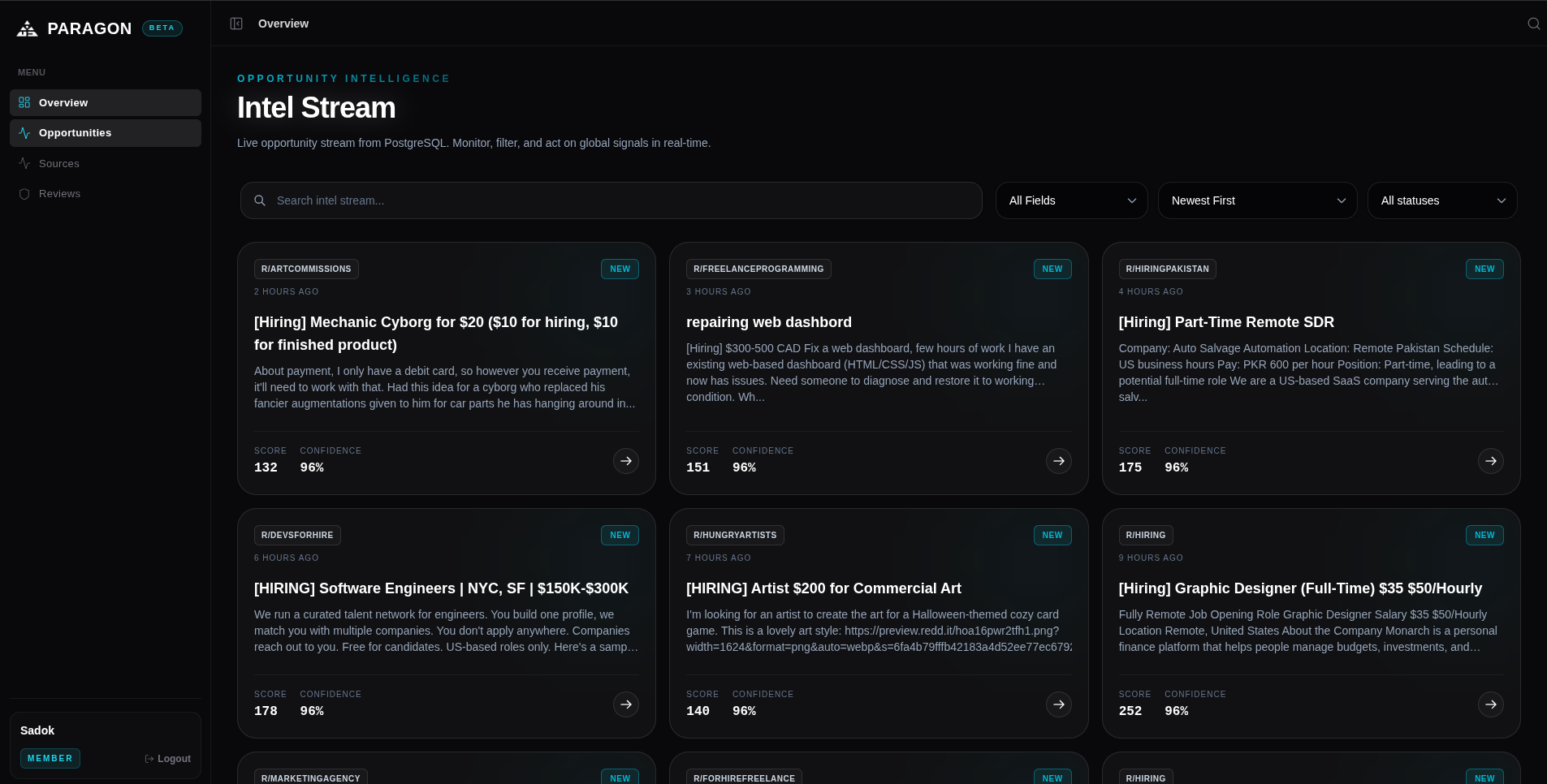Click the R/DEVSFORHIRE source tag
Image resolution: width=1547 pixels, height=784 pixels.
(297, 536)
